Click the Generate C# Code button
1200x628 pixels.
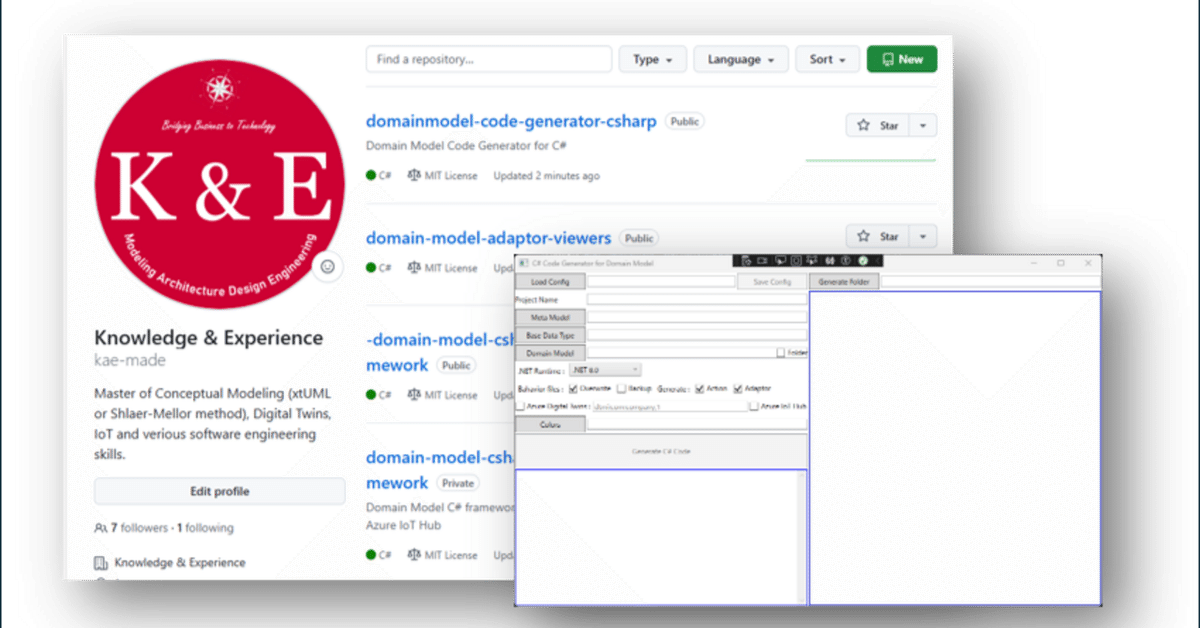coord(661,451)
